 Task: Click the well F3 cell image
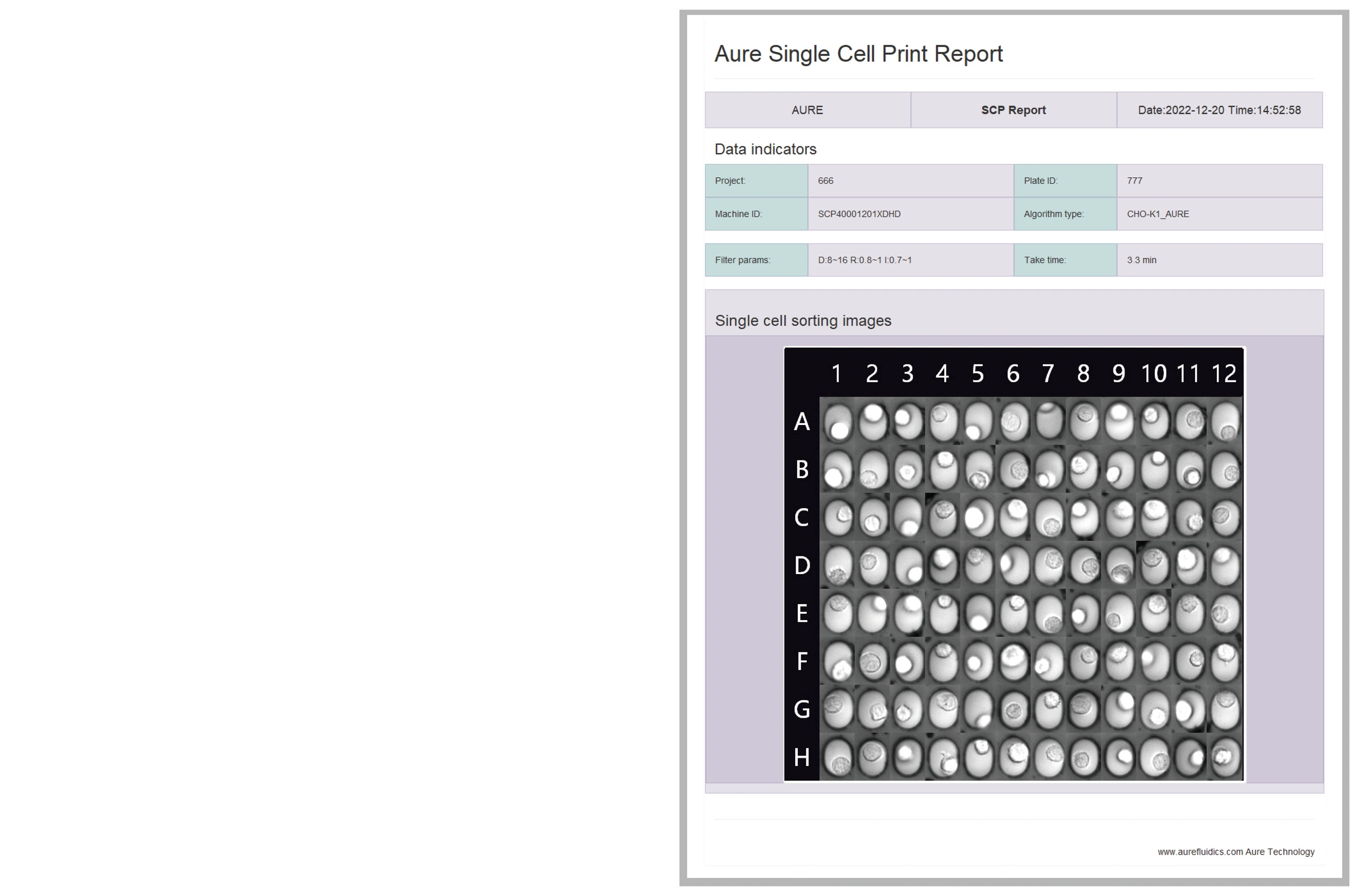(x=907, y=662)
